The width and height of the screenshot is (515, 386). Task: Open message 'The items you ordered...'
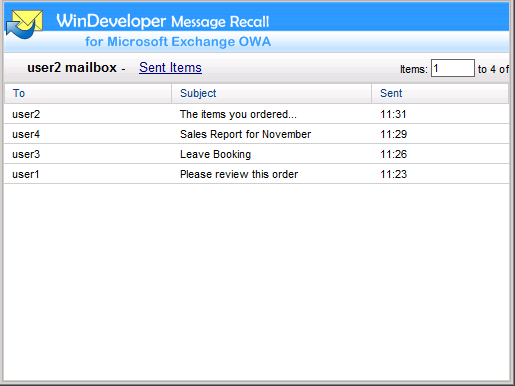238,114
